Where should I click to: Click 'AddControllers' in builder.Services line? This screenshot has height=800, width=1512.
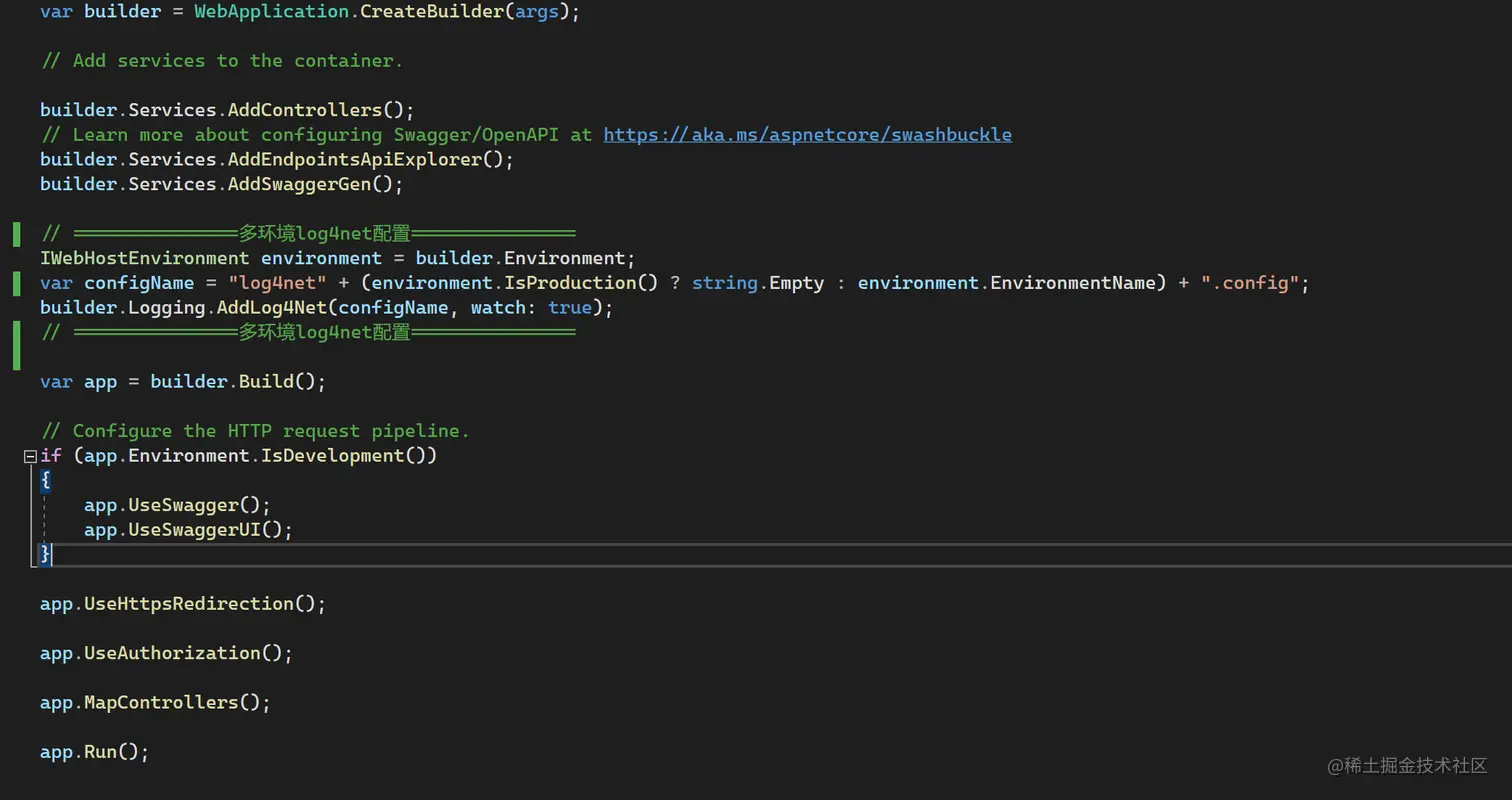pyautogui.click(x=305, y=110)
